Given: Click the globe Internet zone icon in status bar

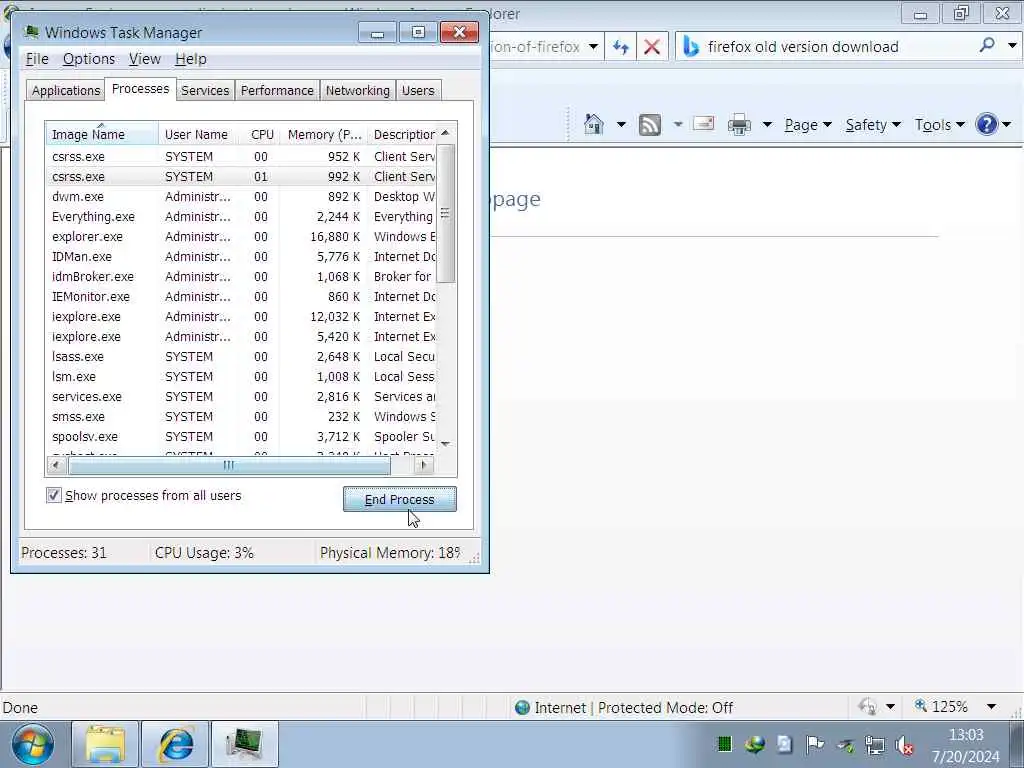Looking at the screenshot, I should coord(522,707).
